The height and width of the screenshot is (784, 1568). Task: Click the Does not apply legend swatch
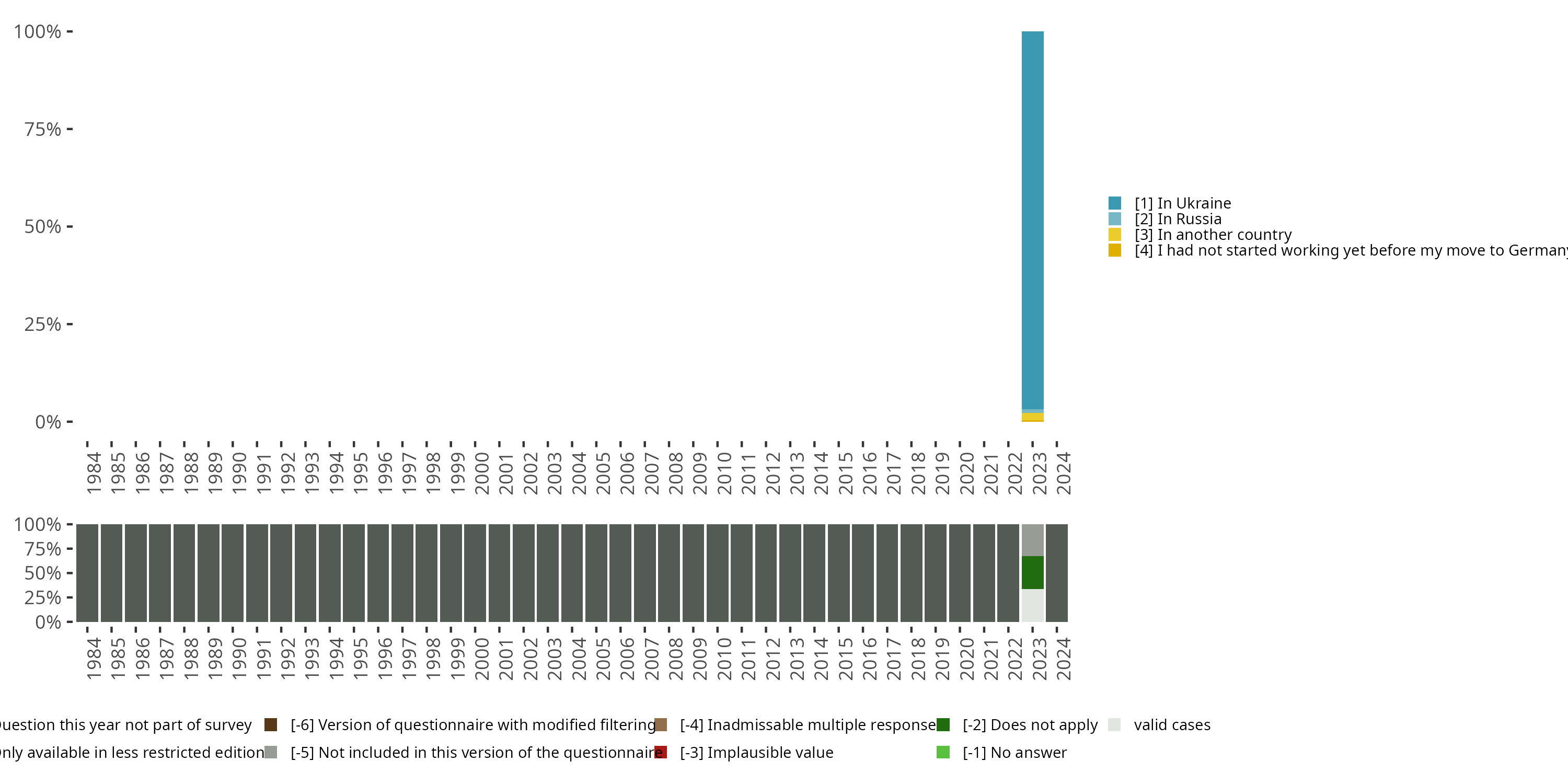[943, 724]
